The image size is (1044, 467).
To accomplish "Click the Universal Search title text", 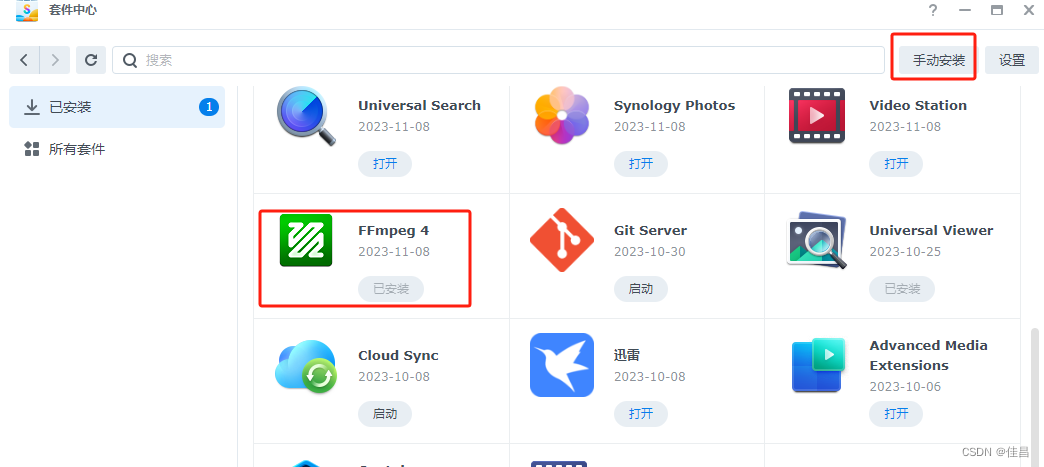I will coord(419,105).
